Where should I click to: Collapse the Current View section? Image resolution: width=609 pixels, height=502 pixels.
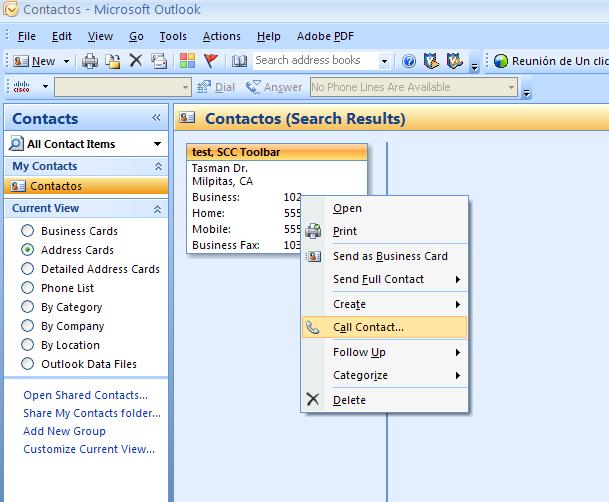coord(157,209)
